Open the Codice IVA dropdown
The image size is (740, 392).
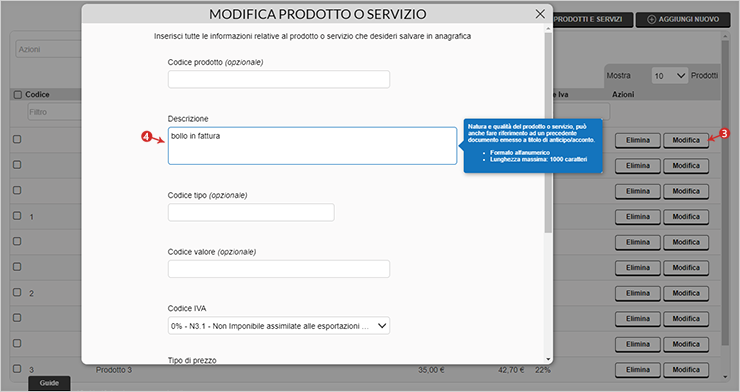(x=279, y=325)
